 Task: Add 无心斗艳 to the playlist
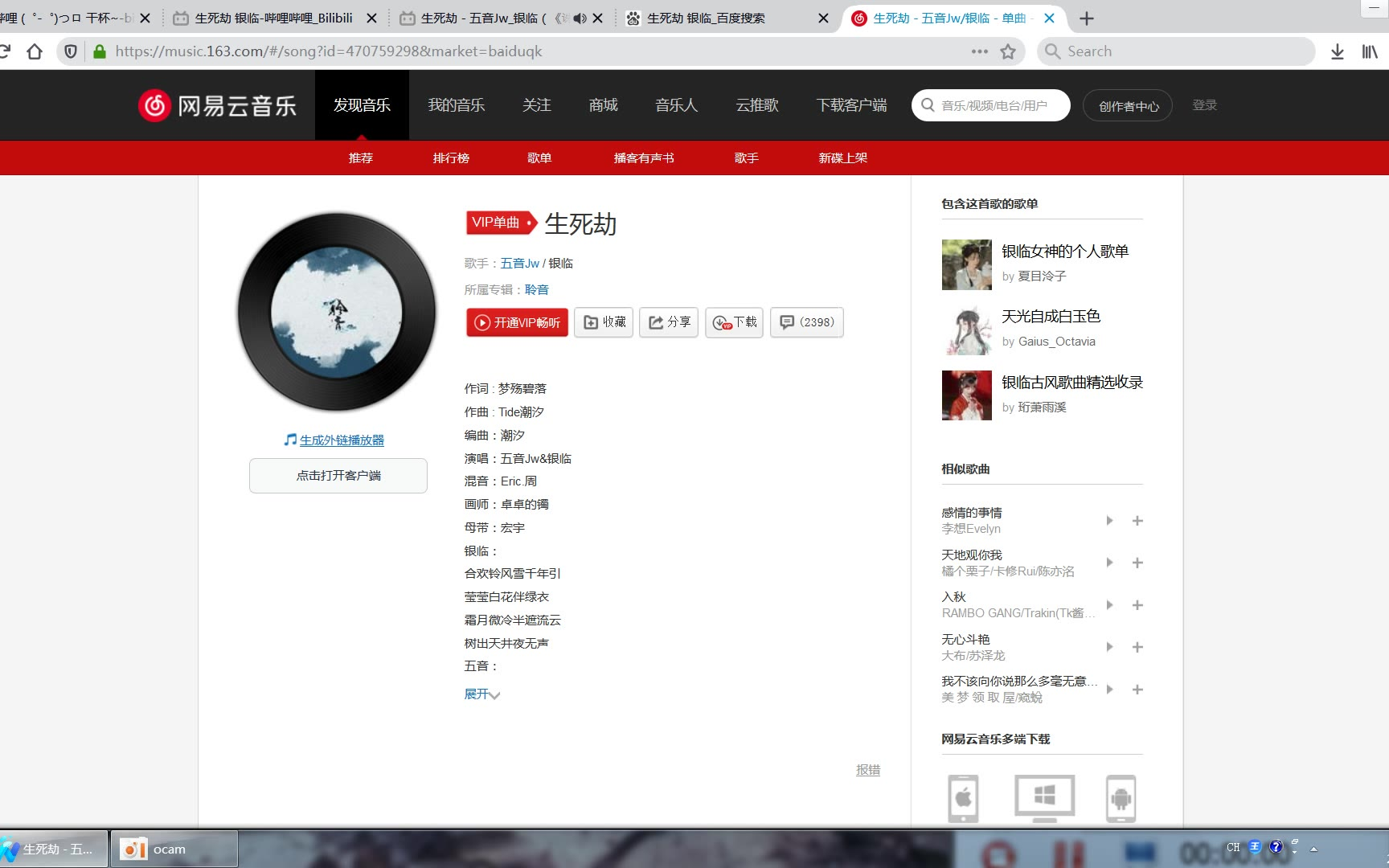pos(1137,647)
